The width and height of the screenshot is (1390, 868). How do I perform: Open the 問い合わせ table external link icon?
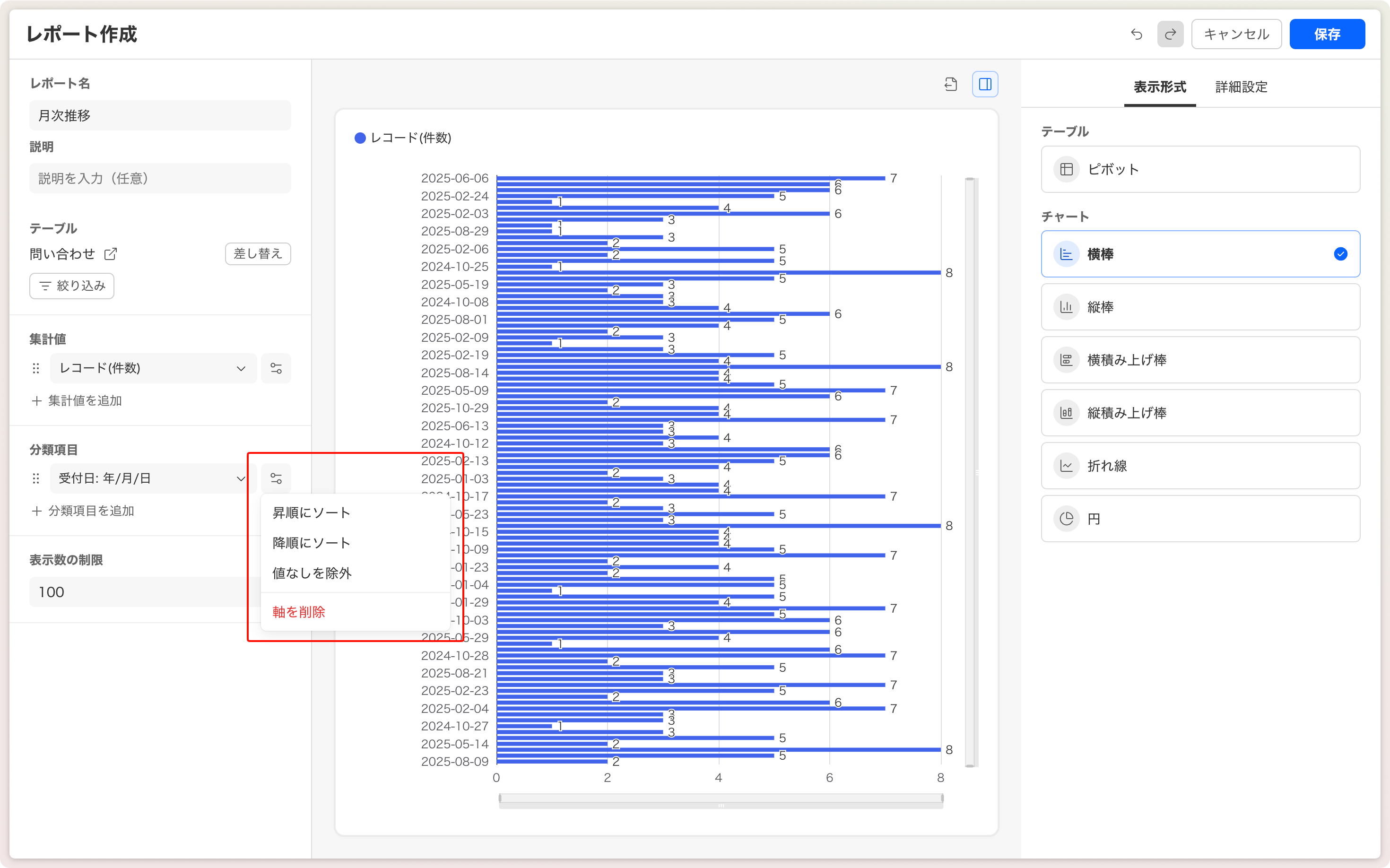coord(111,254)
